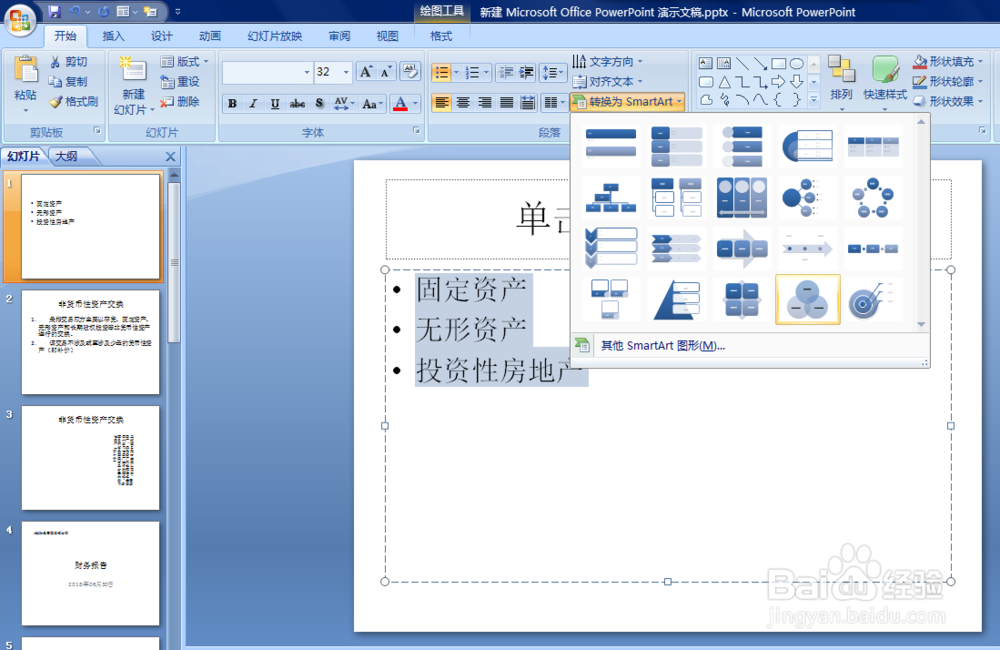
Task: Open the font color dropdown arrow
Action: tap(415, 103)
